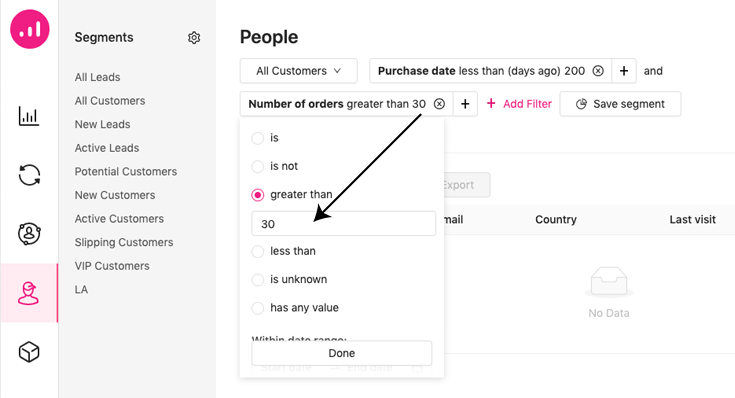This screenshot has height=398, width=735.
Task: Remove the Number of orders filter
Action: (439, 104)
